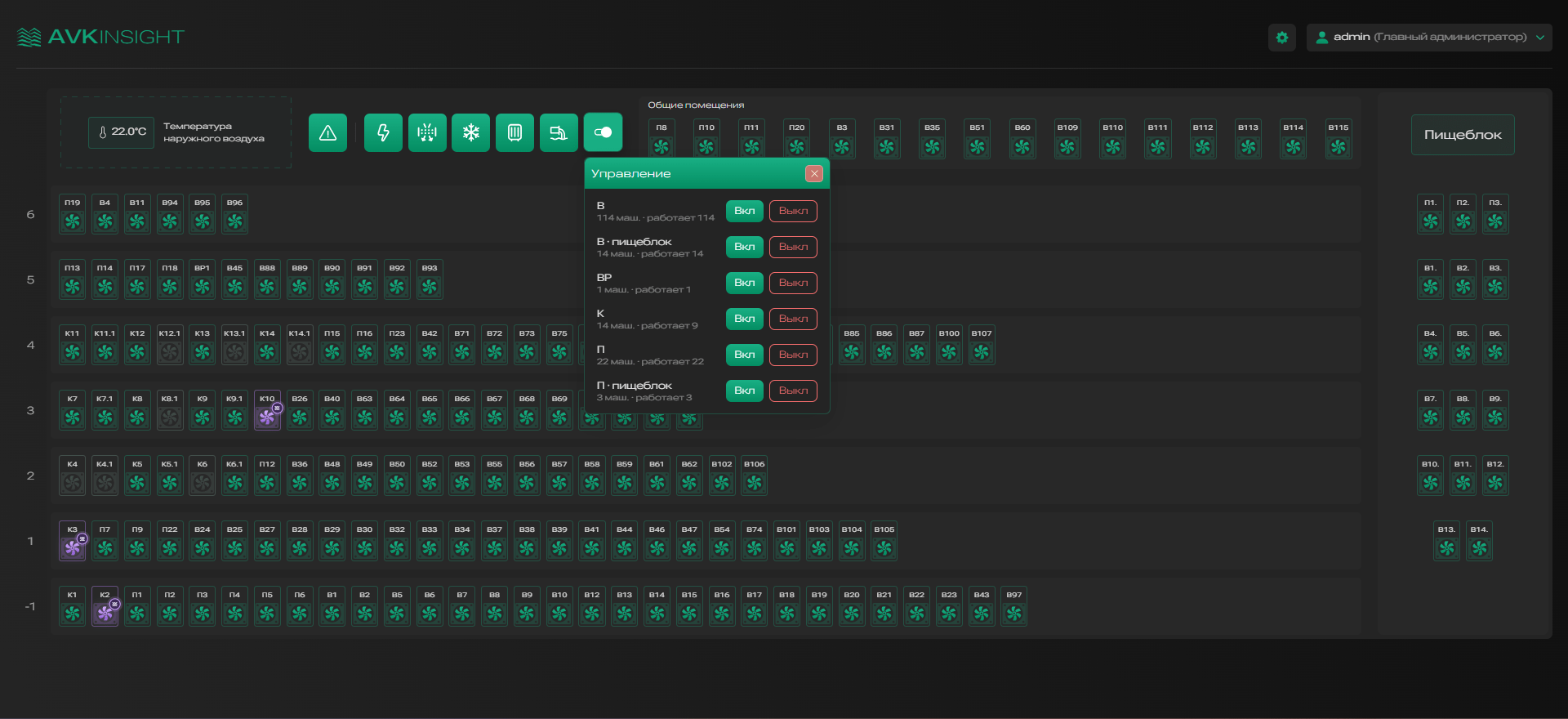Toggle the control panel switch button
The width and height of the screenshot is (1568, 719).
(x=603, y=132)
